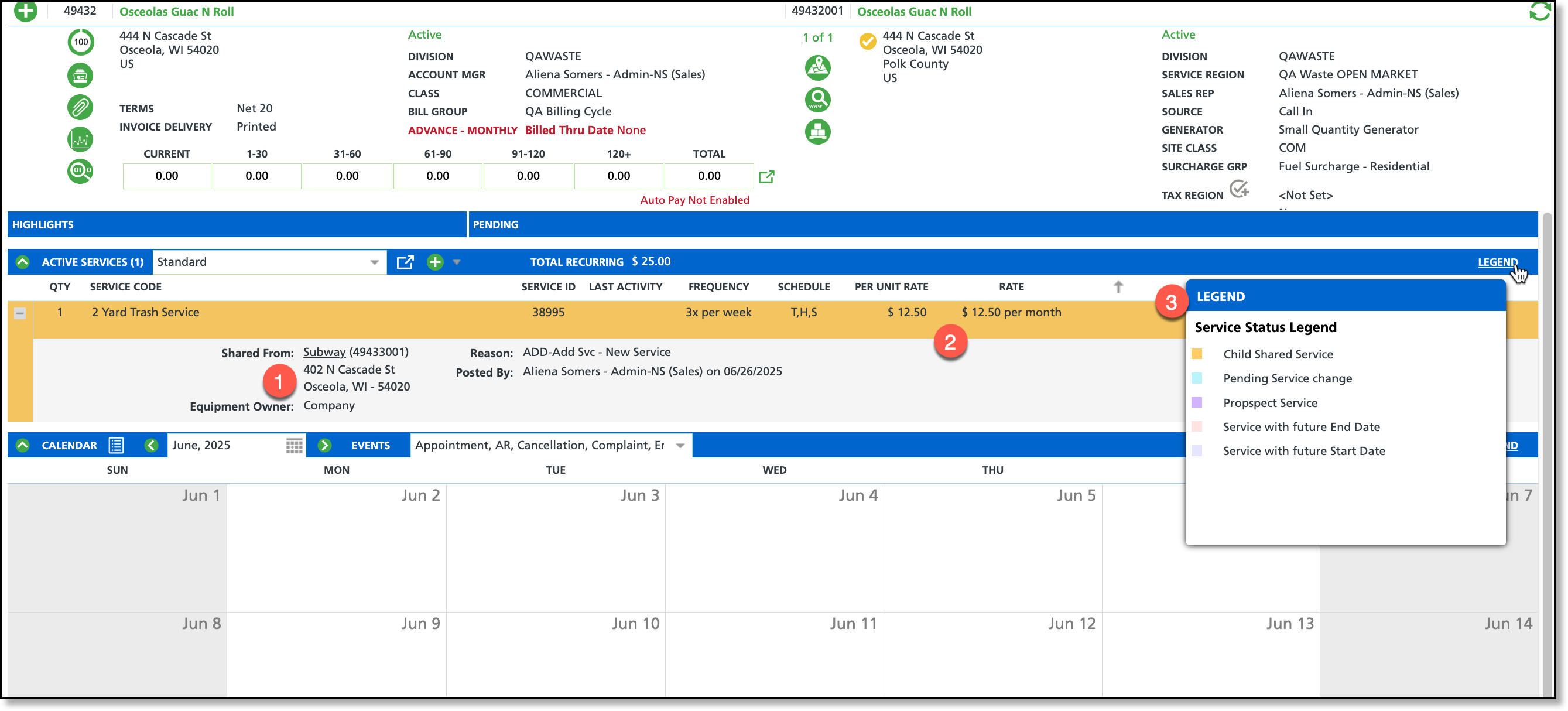Click Fuel Surcharge - Residential link

coord(1354,167)
